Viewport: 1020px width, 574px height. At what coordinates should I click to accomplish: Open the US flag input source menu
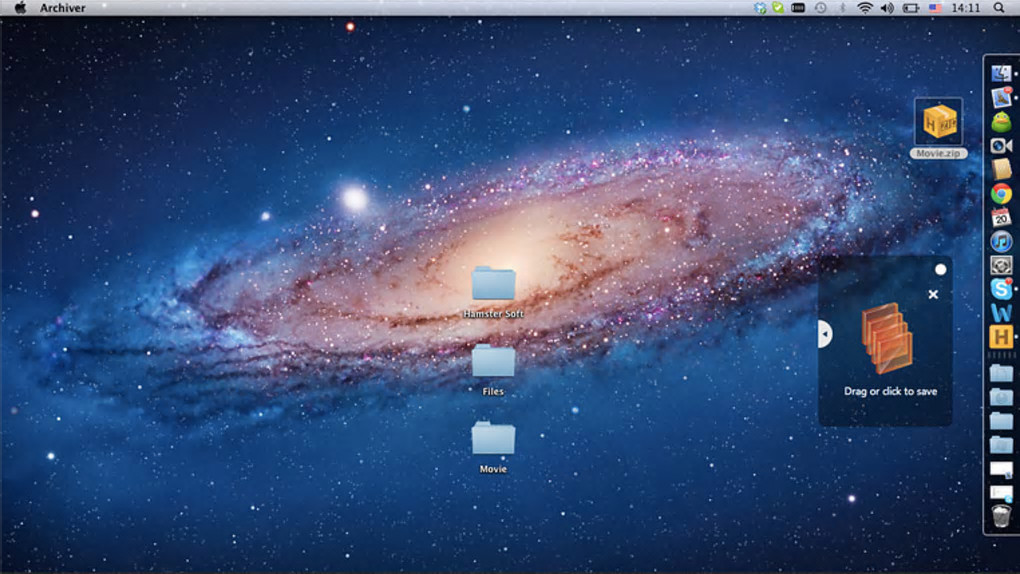click(x=935, y=8)
